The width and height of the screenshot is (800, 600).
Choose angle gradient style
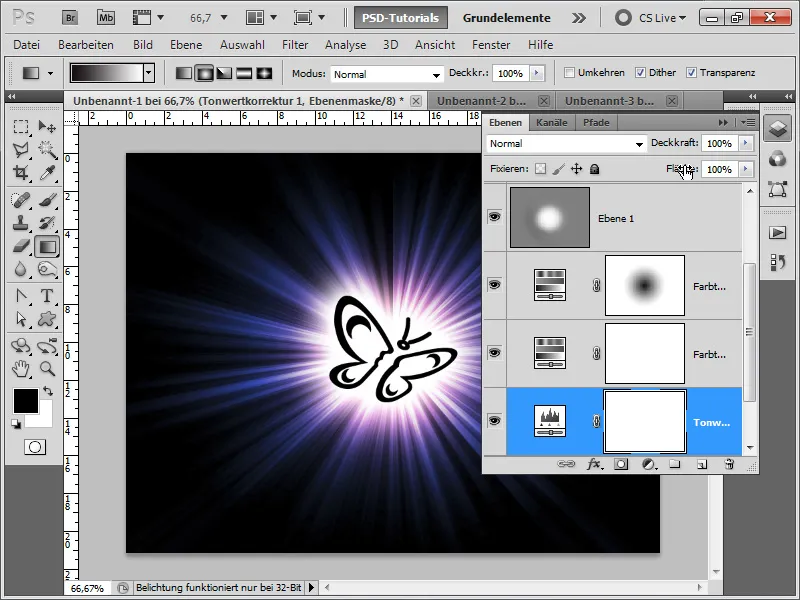[224, 73]
